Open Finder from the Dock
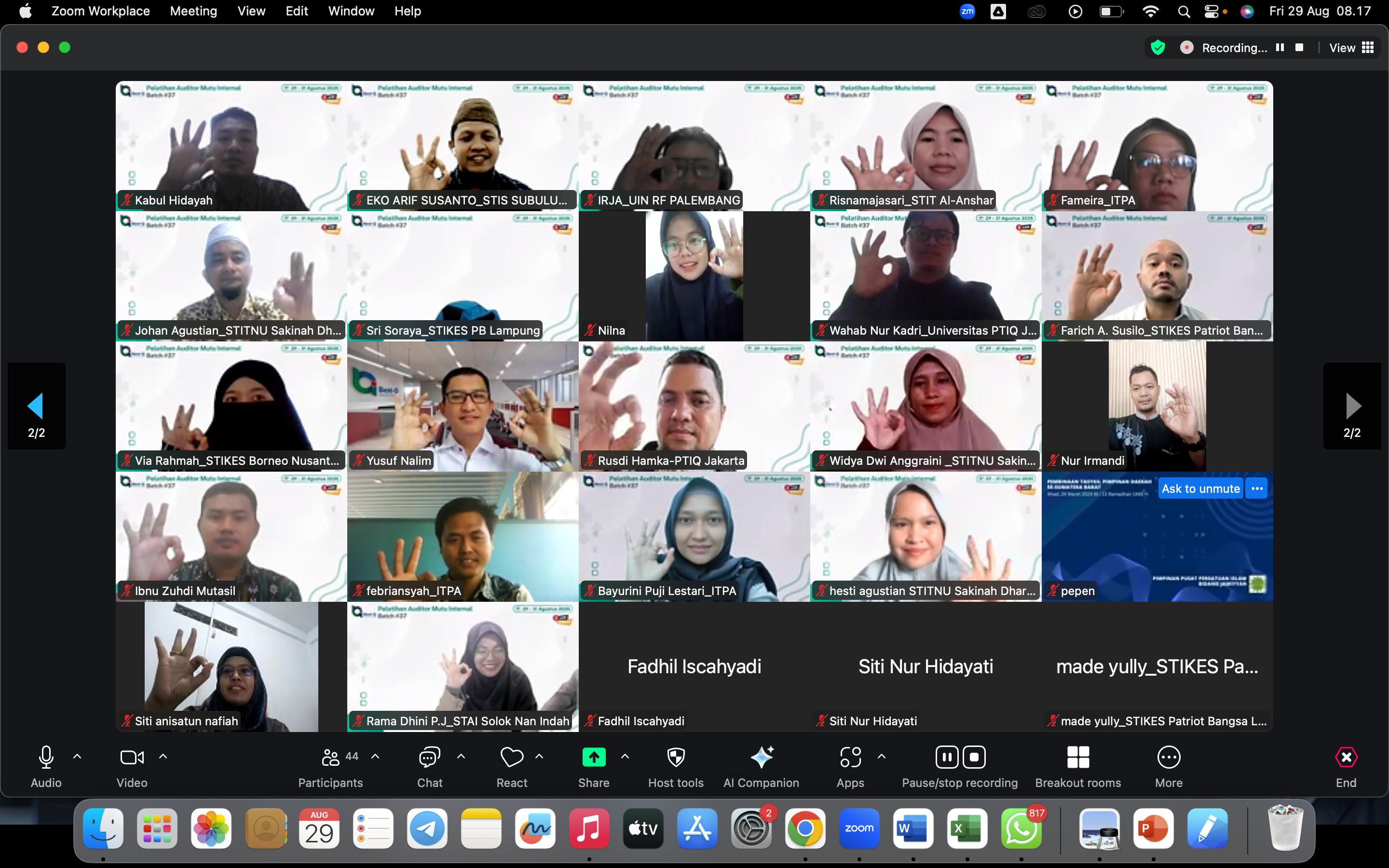Image resolution: width=1389 pixels, height=868 pixels. point(103,828)
